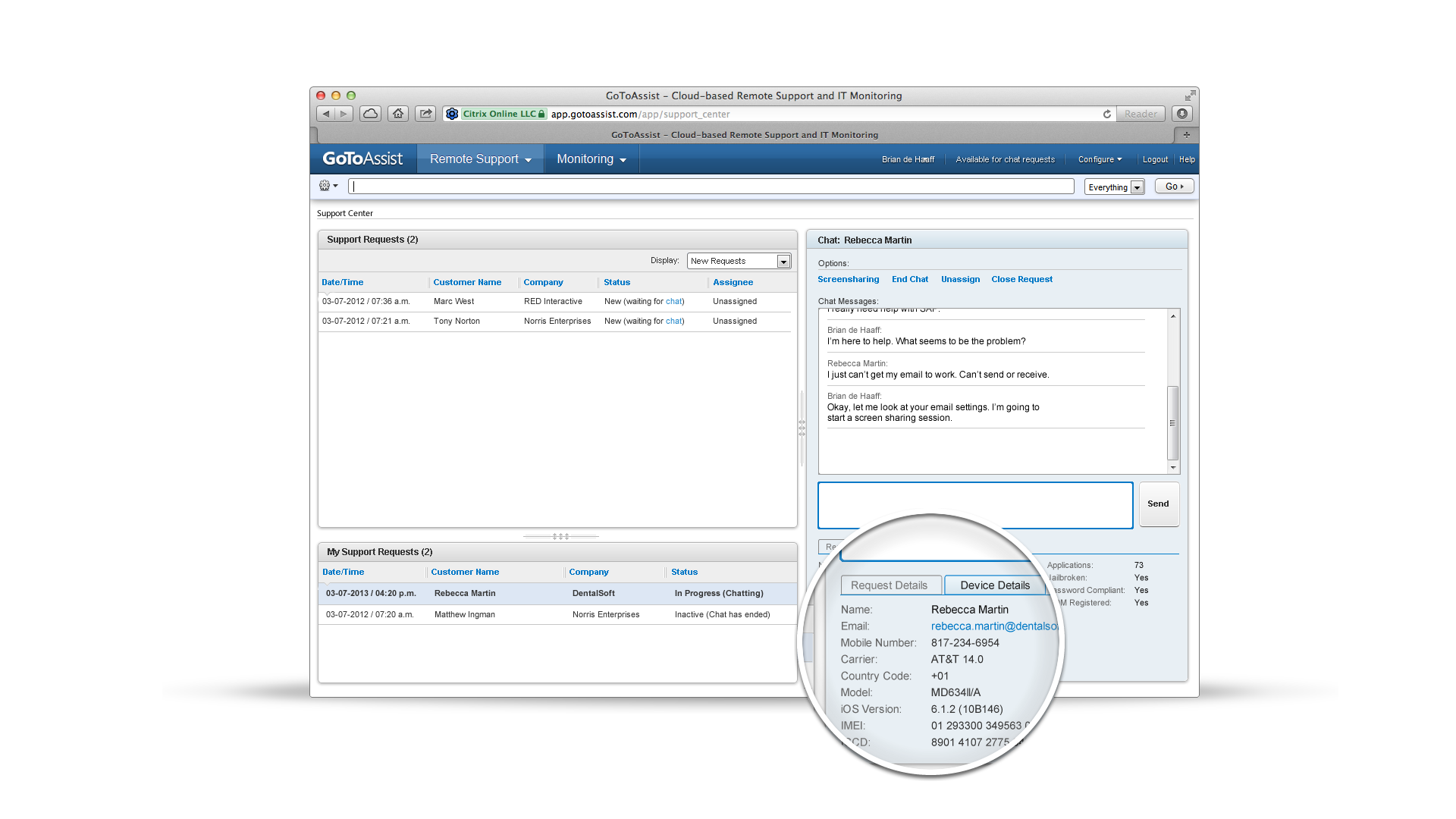Click the chat scrollbar down arrow
This screenshot has width=1456, height=819.
[1173, 468]
